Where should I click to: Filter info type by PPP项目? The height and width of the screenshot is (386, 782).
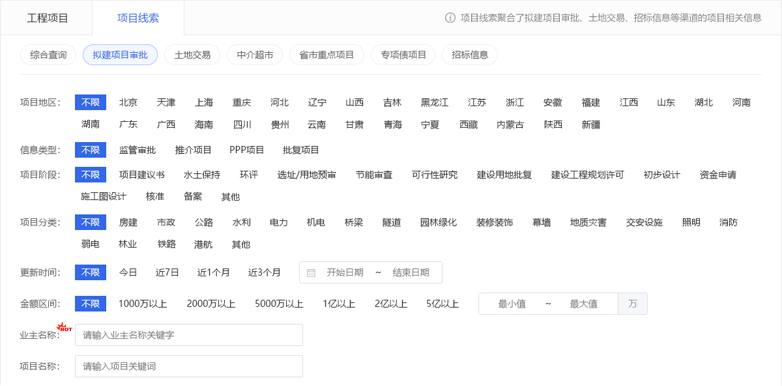(247, 150)
